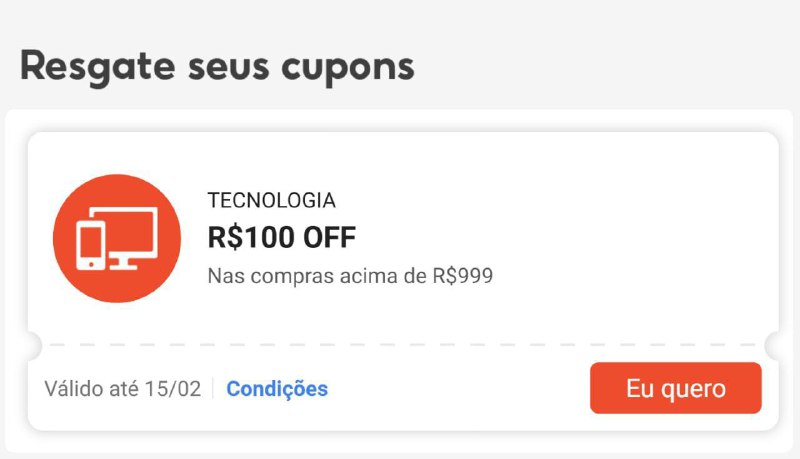Viewport: 800px width, 459px height.
Task: Click the divider between expiry date and Condições
Action: 213,389
